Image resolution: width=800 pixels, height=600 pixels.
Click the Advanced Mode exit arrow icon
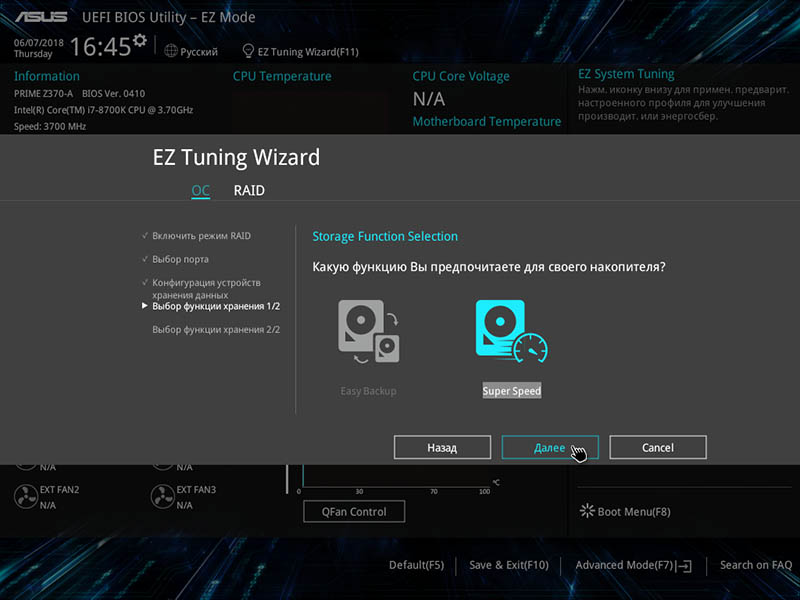pos(684,566)
